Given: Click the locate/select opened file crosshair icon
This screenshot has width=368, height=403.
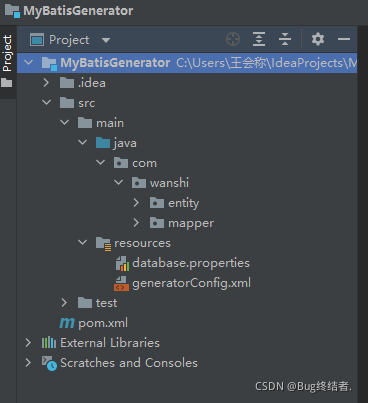Looking at the screenshot, I should click(233, 39).
